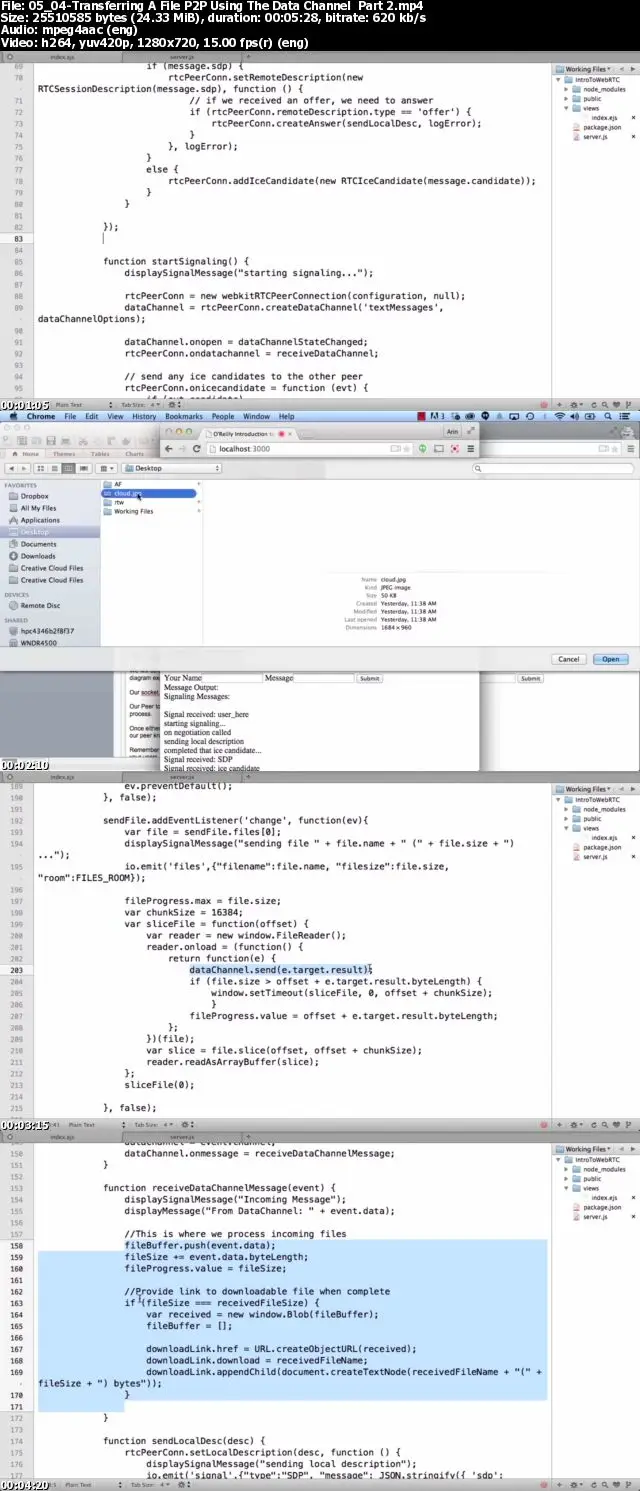The height and width of the screenshot is (1491, 640).
Task: Click Chrome's back arrow button
Action: pos(169,449)
